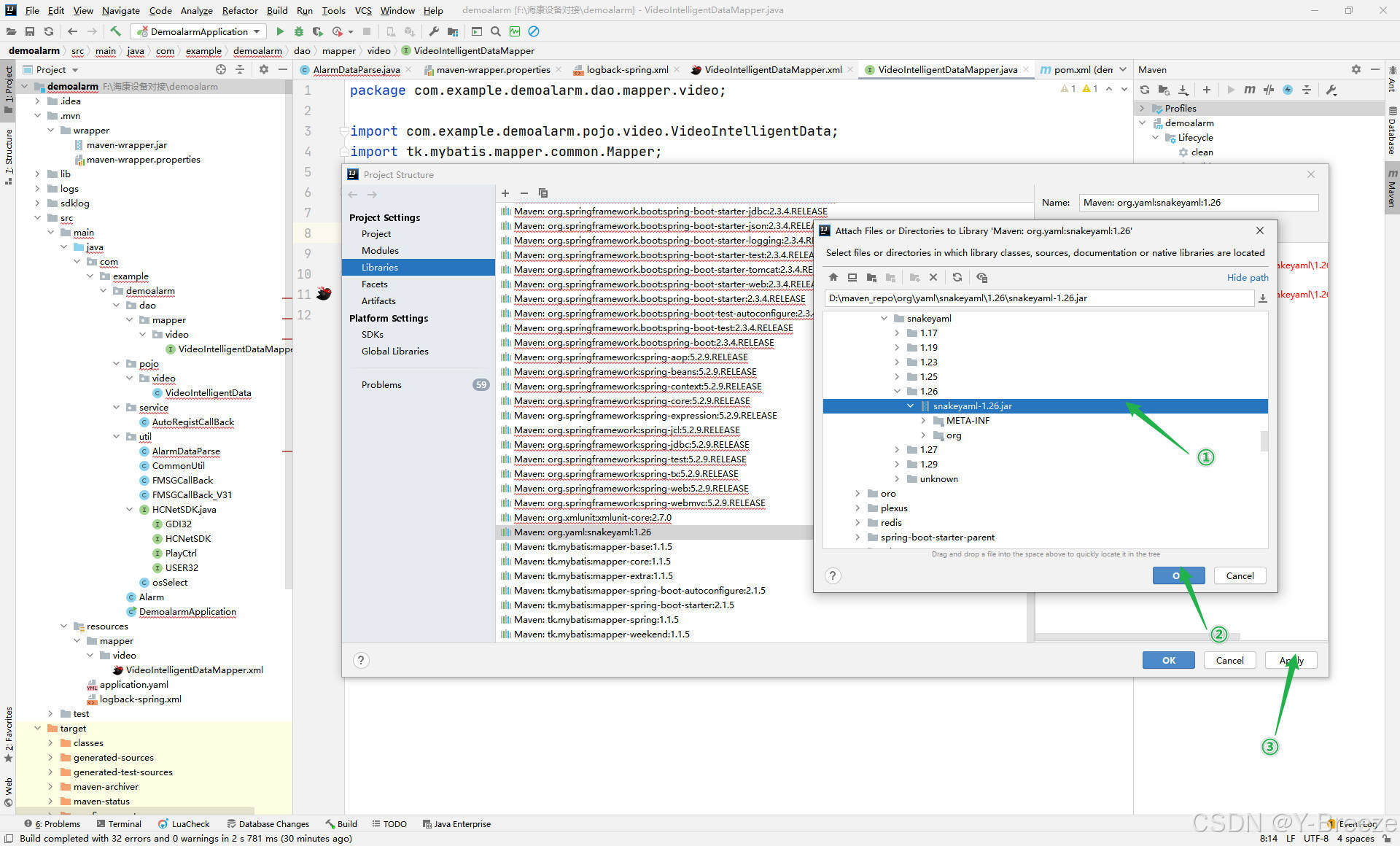Open Maven settings with the wrench icon

pos(1331,90)
